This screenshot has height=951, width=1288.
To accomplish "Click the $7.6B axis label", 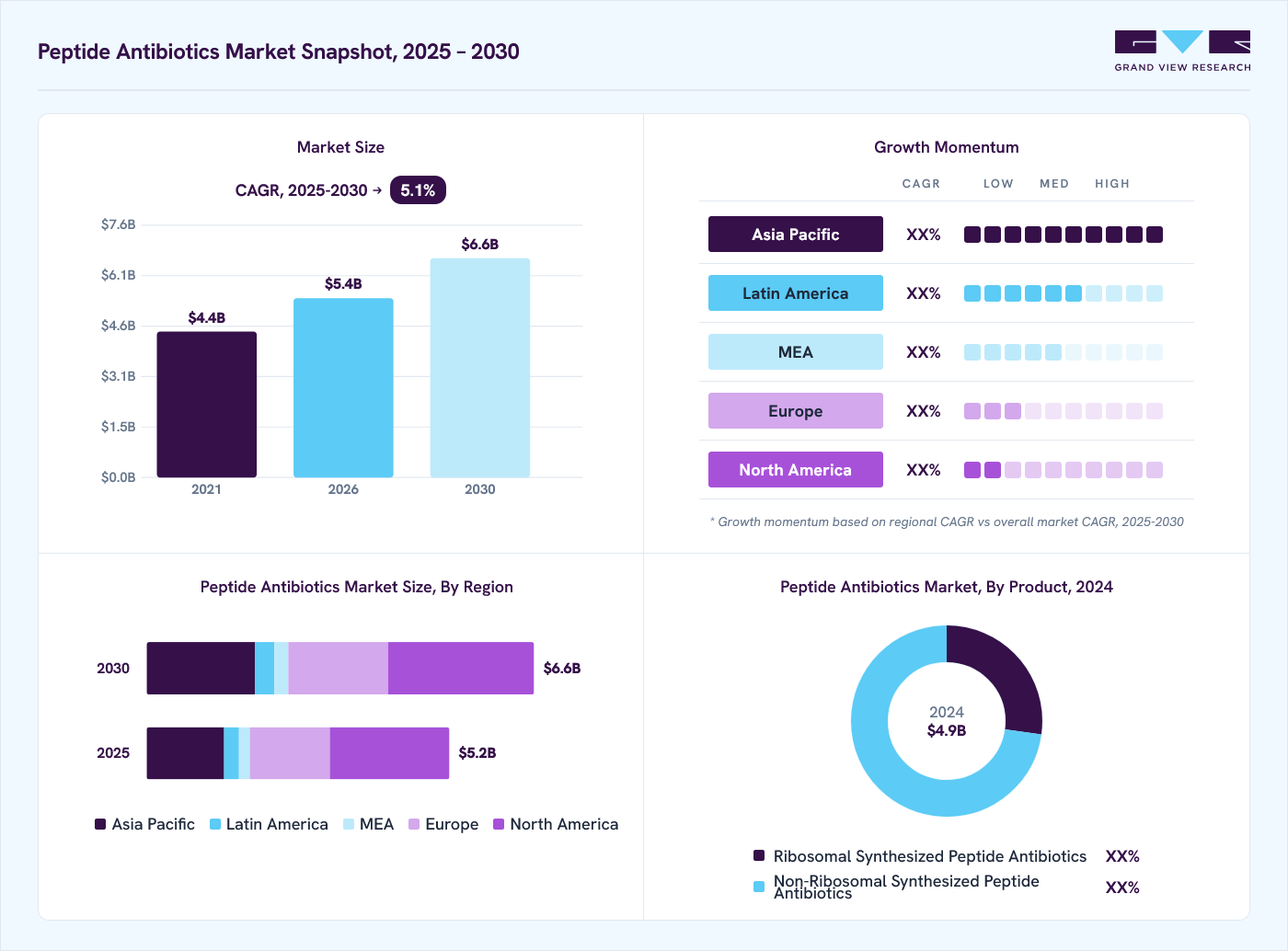I will pyautogui.click(x=119, y=224).
